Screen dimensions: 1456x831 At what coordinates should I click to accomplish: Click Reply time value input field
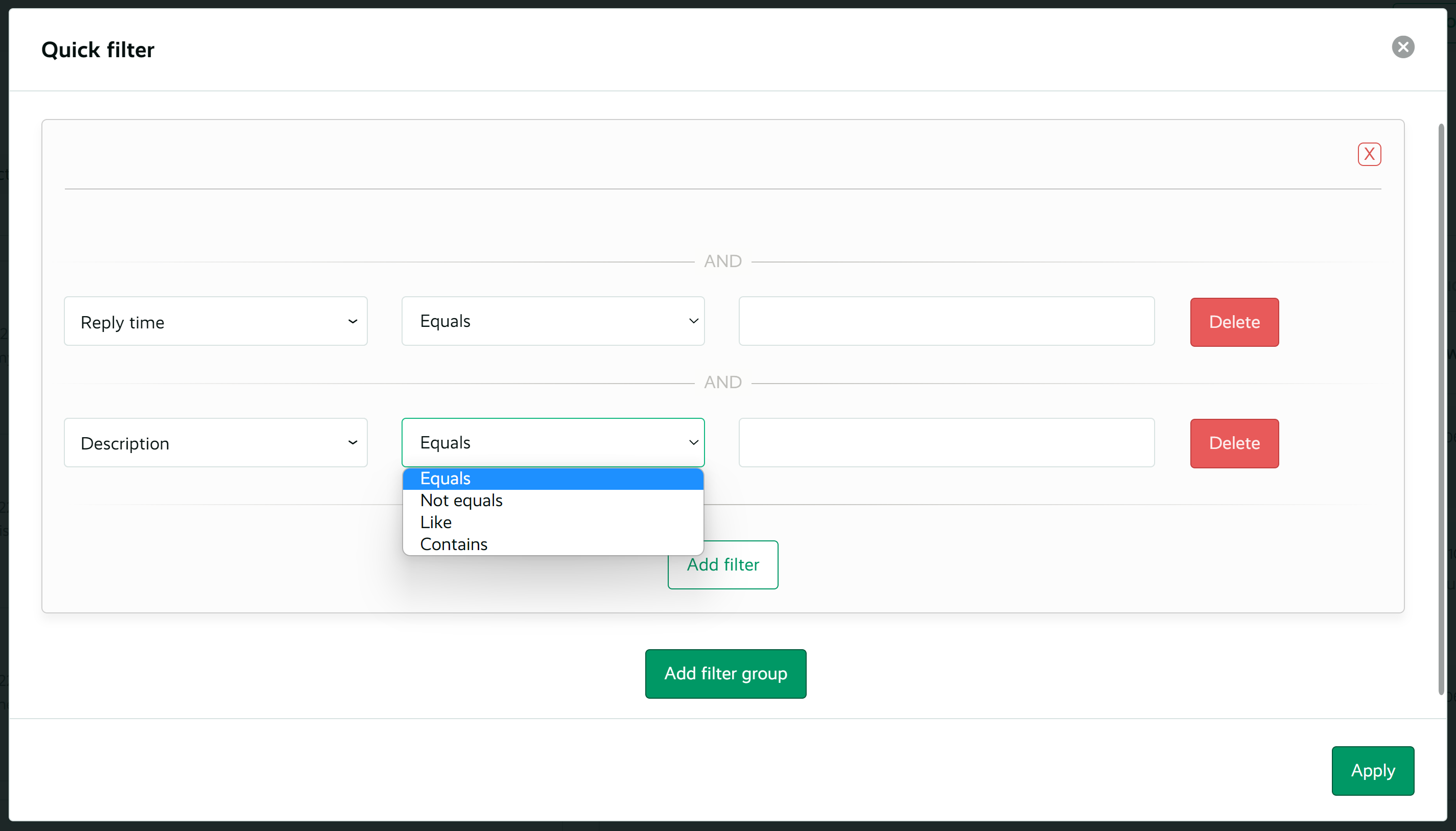pyautogui.click(x=946, y=321)
